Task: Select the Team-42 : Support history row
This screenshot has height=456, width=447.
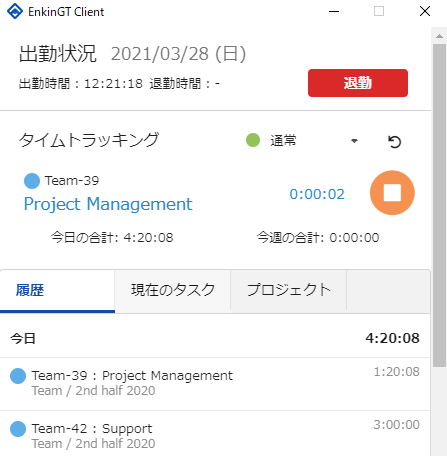Action: click(x=215, y=433)
